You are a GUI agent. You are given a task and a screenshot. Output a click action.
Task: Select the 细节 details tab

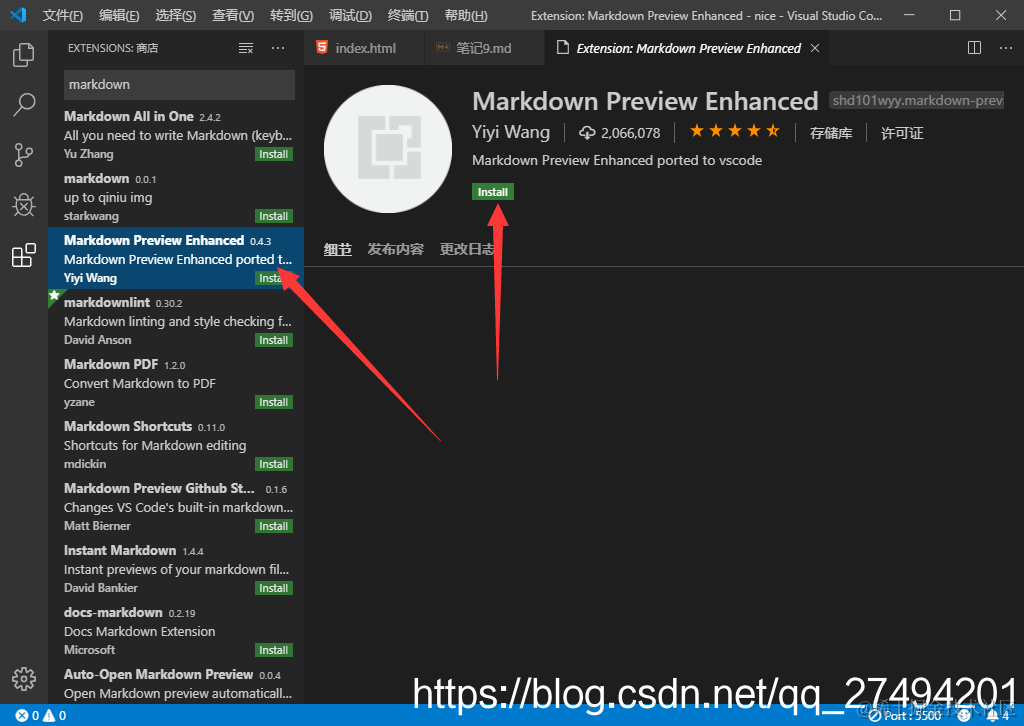click(x=338, y=249)
